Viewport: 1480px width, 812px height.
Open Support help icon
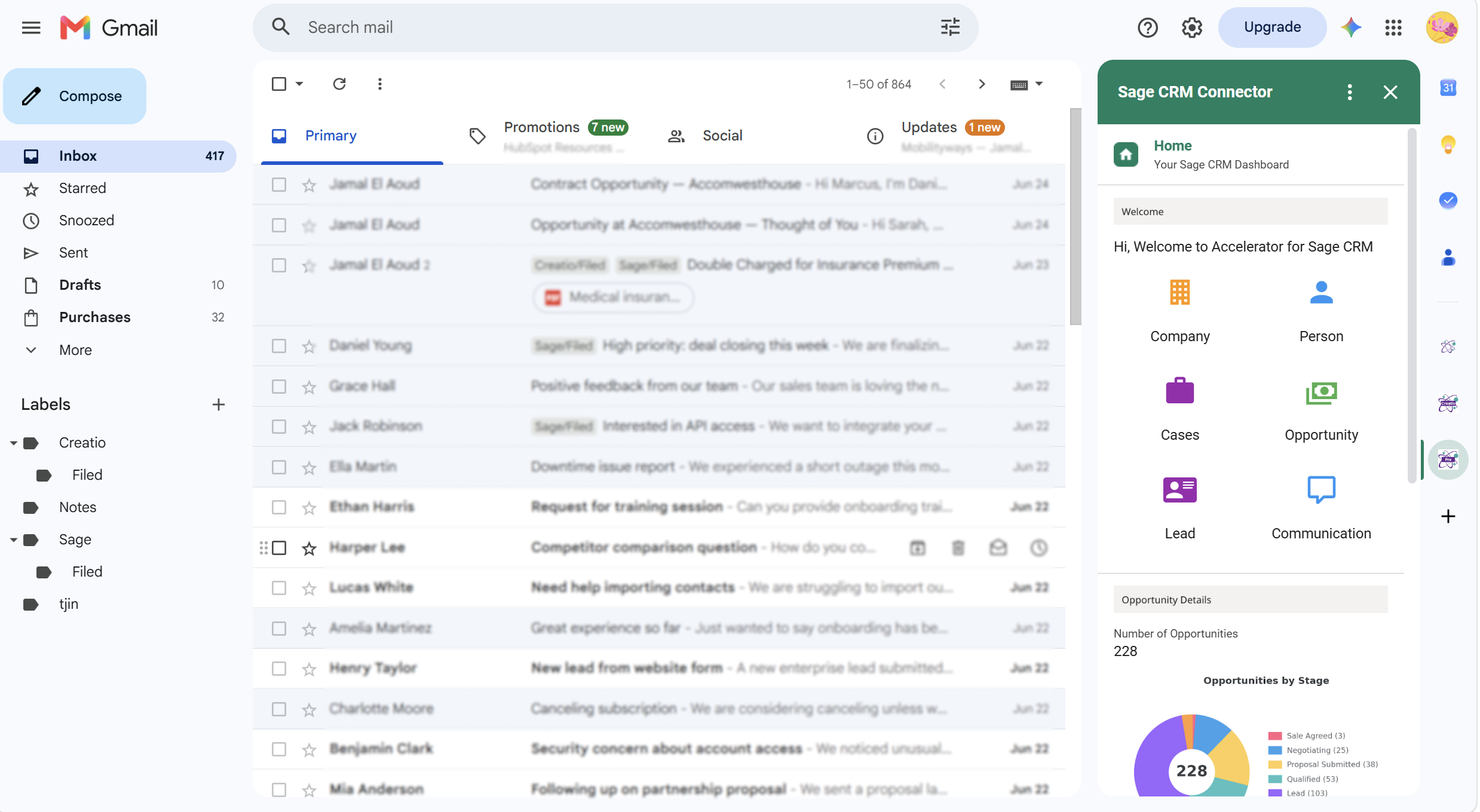(1147, 27)
